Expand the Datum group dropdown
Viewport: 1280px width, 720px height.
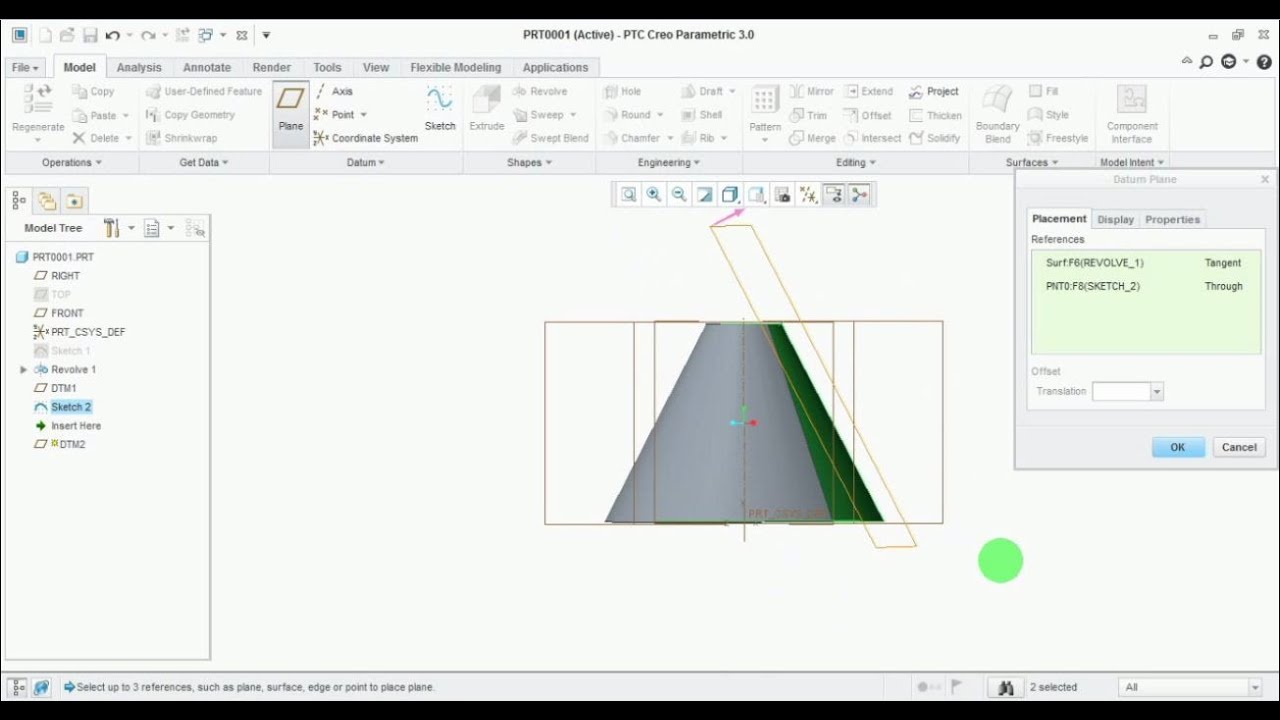[366, 162]
